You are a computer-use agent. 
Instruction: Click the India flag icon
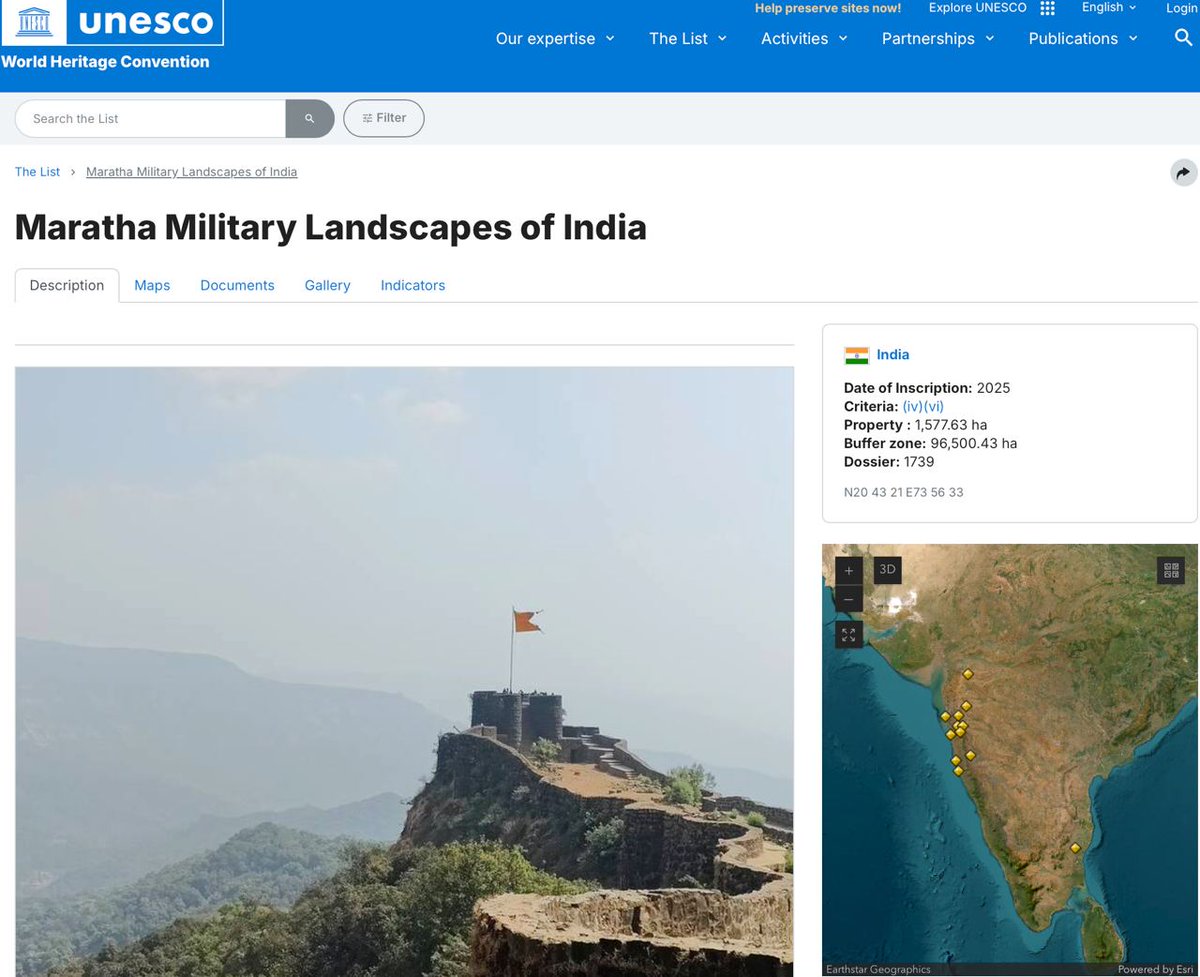click(x=856, y=354)
